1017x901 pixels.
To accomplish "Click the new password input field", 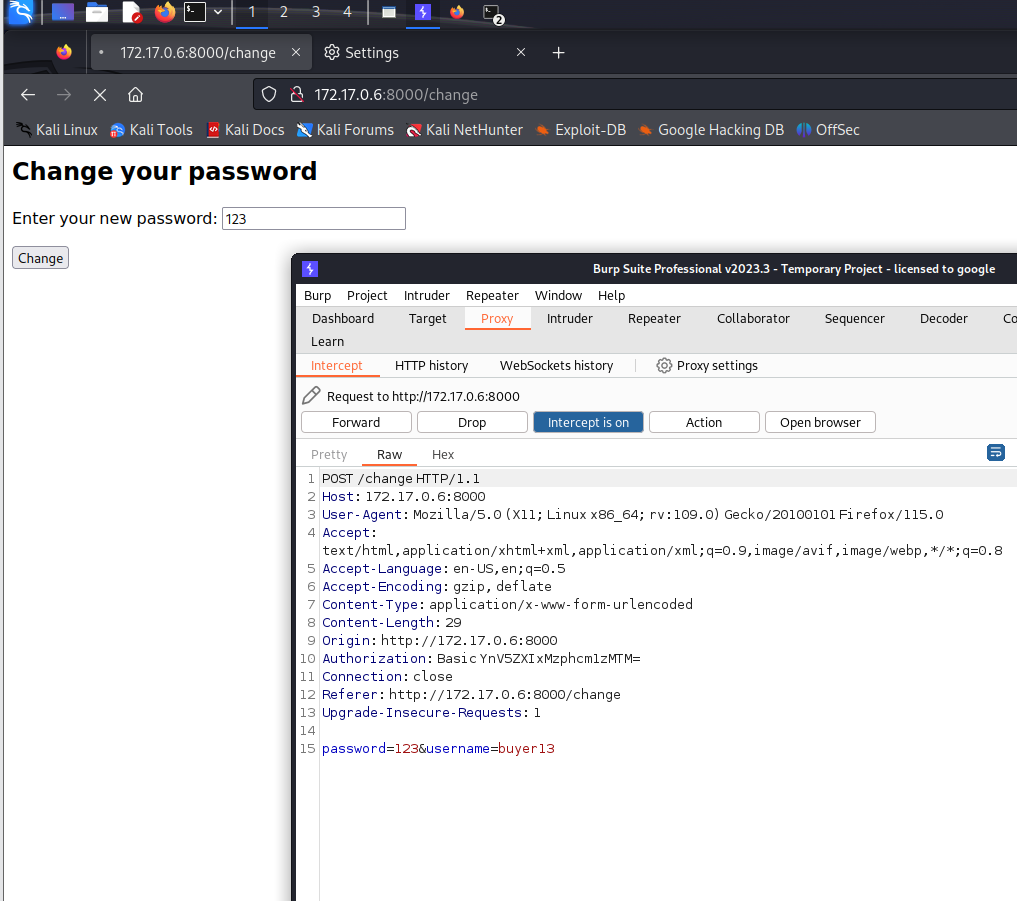I will coord(313,219).
